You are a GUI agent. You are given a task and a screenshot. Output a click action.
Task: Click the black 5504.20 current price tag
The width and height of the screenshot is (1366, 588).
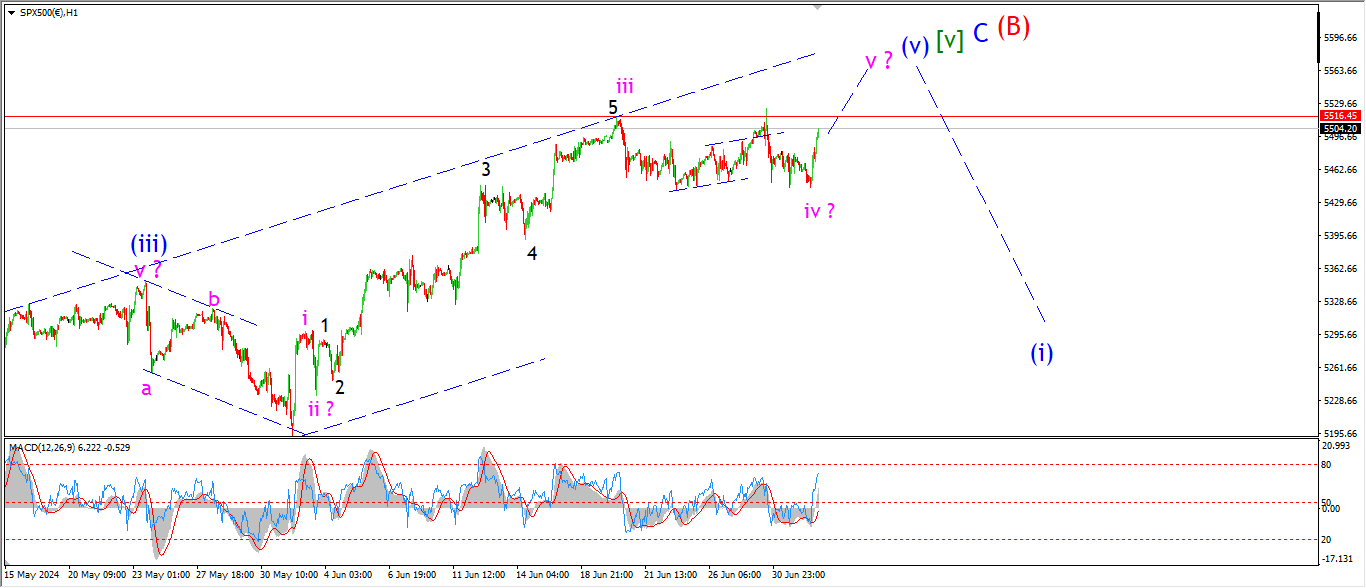point(1341,129)
